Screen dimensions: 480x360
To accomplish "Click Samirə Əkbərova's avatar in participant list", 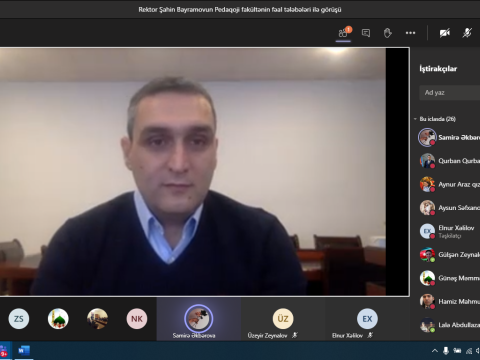I will coord(427,137).
